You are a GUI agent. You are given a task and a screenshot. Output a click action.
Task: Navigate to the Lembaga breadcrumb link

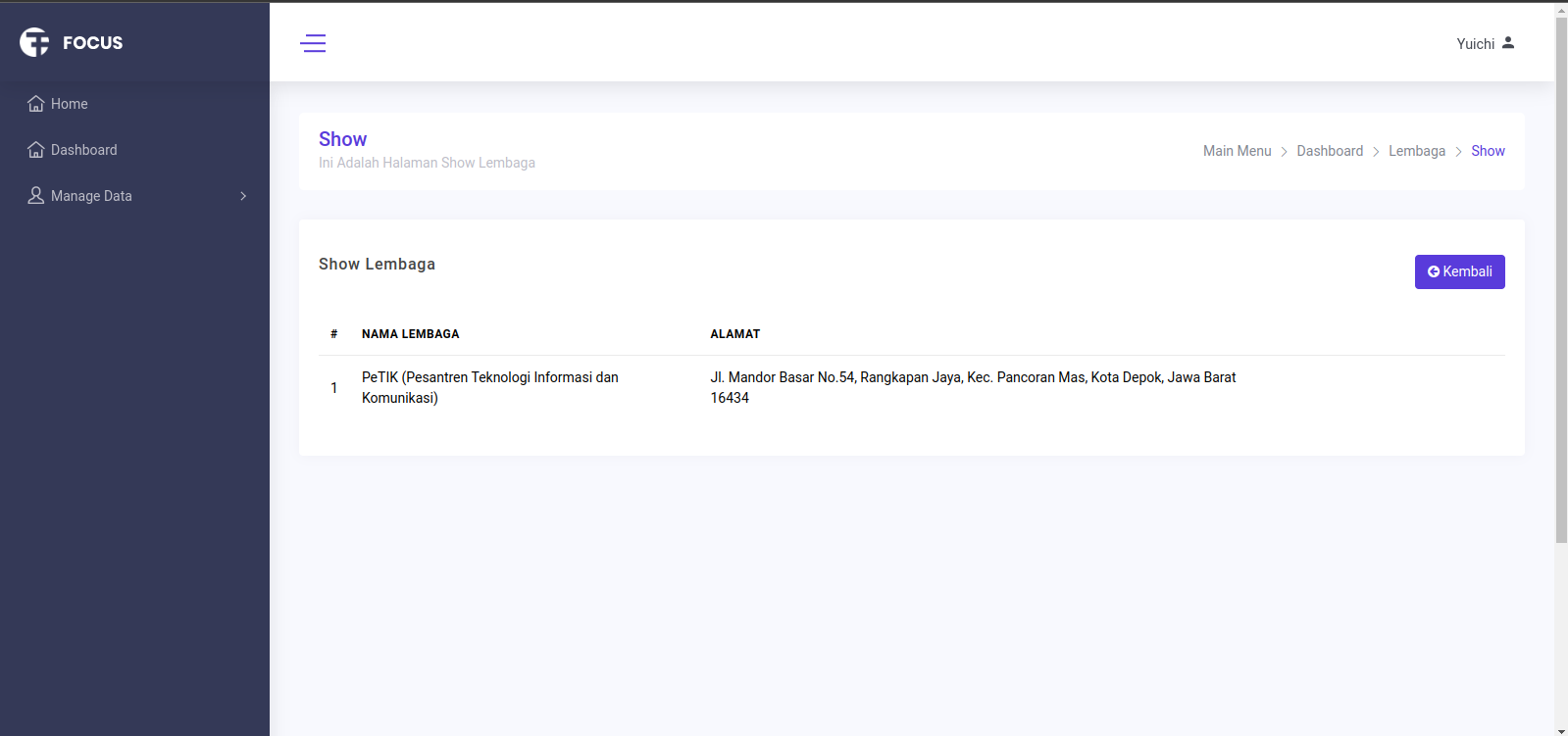(1416, 151)
